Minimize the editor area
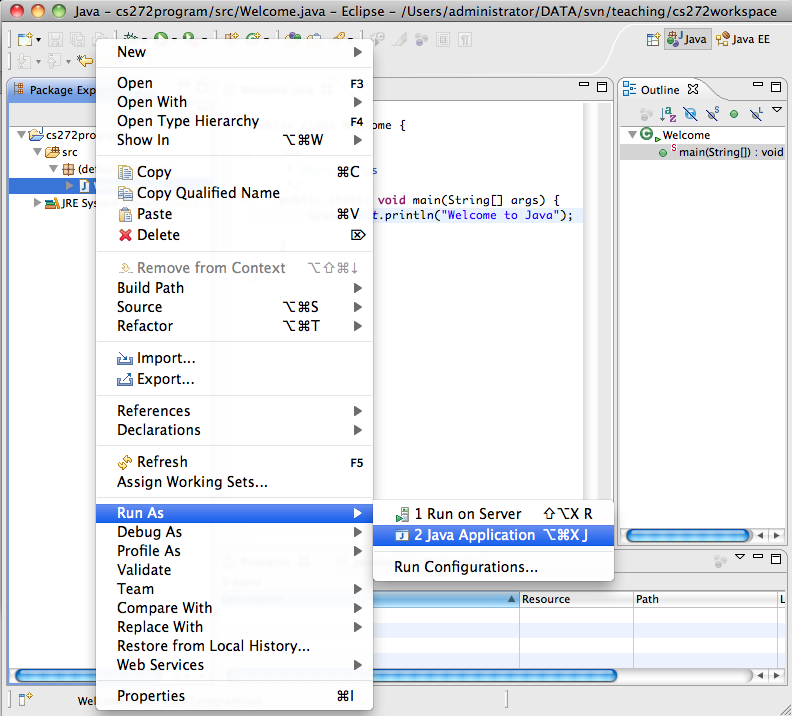 tap(584, 85)
